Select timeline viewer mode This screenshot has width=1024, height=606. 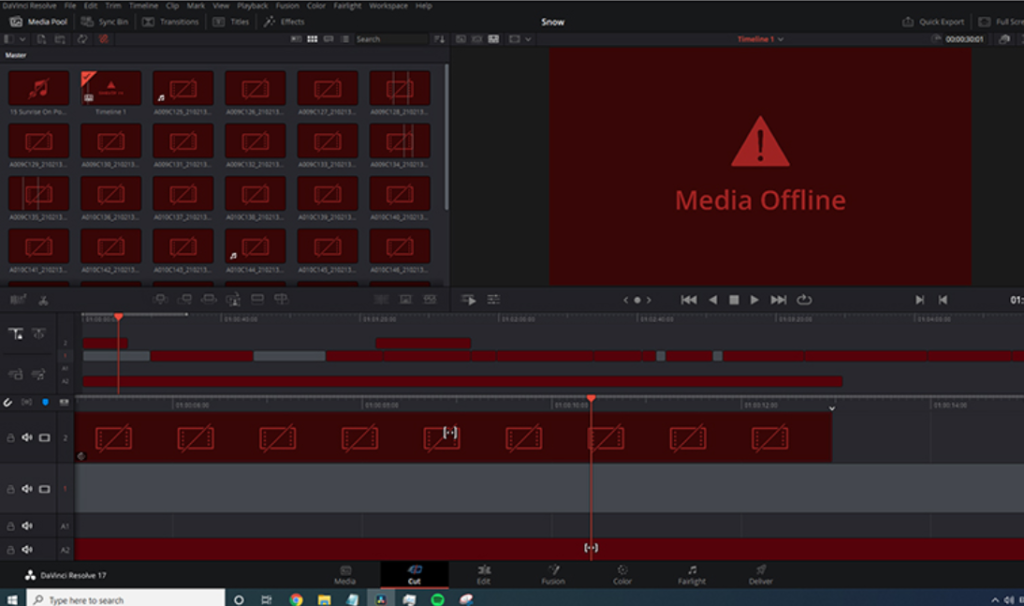(494, 39)
